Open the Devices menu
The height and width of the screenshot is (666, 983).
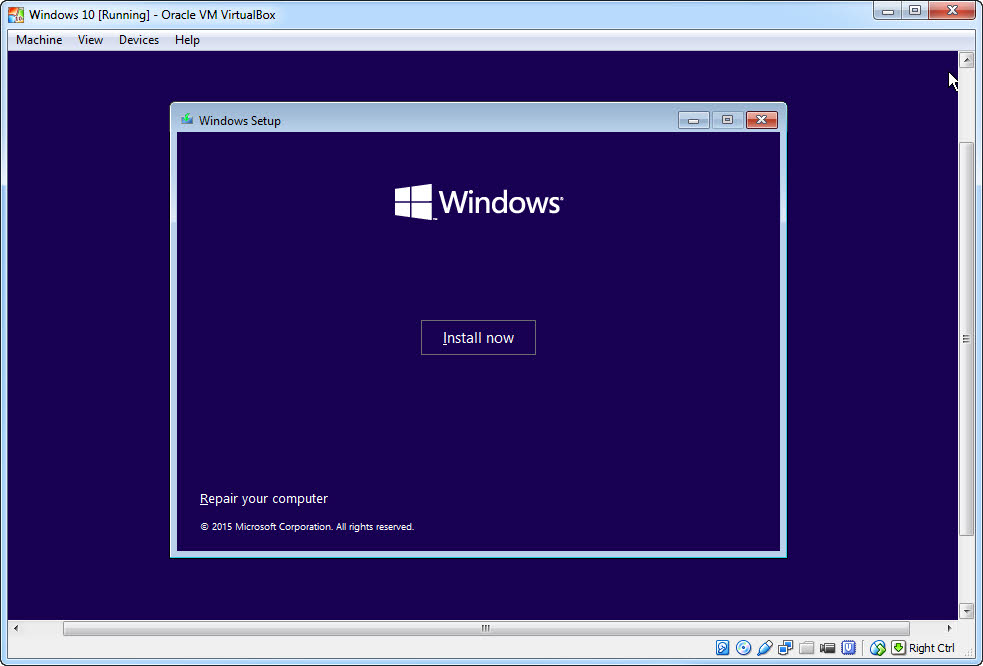[139, 40]
